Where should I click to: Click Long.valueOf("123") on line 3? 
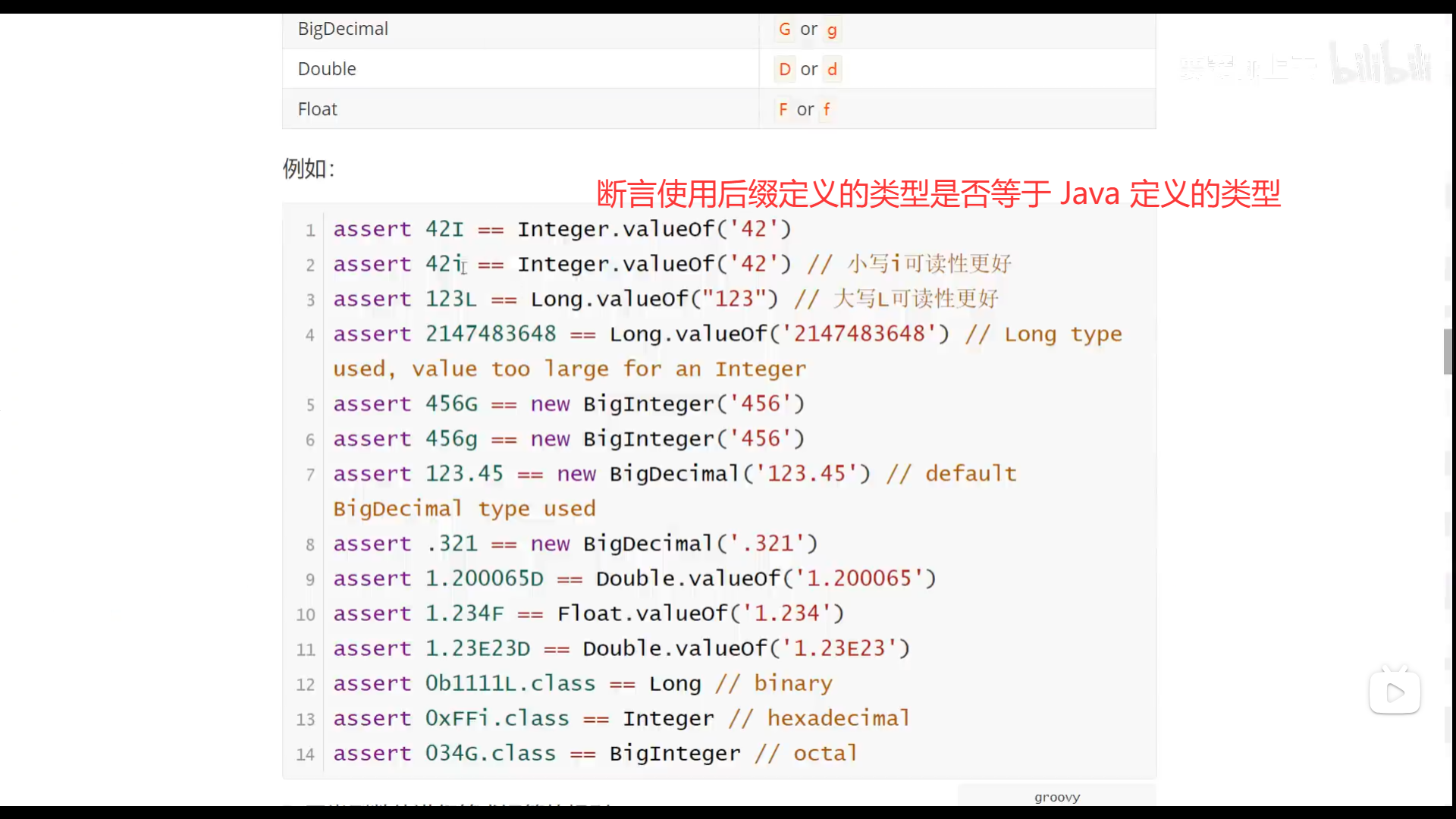point(654,299)
